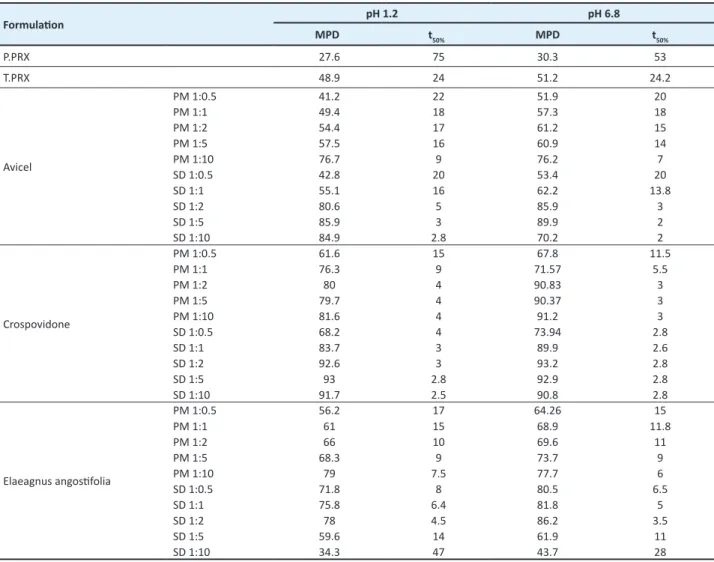Screen dimensions: 714x562
Task: Select the P.PRX row label
Action: coord(16,57)
